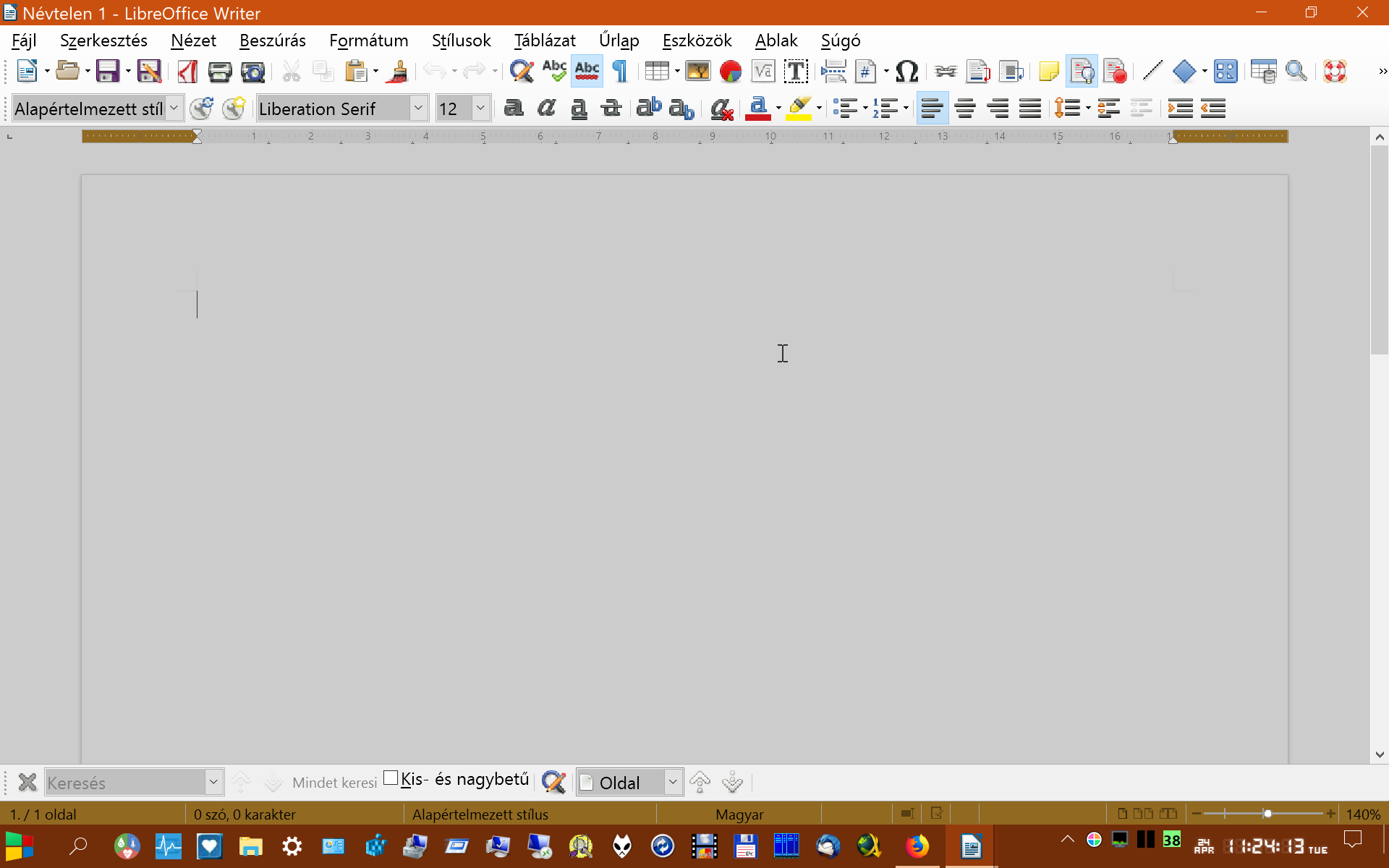The width and height of the screenshot is (1389, 868).
Task: Toggle automatic spell checking
Action: (x=587, y=71)
